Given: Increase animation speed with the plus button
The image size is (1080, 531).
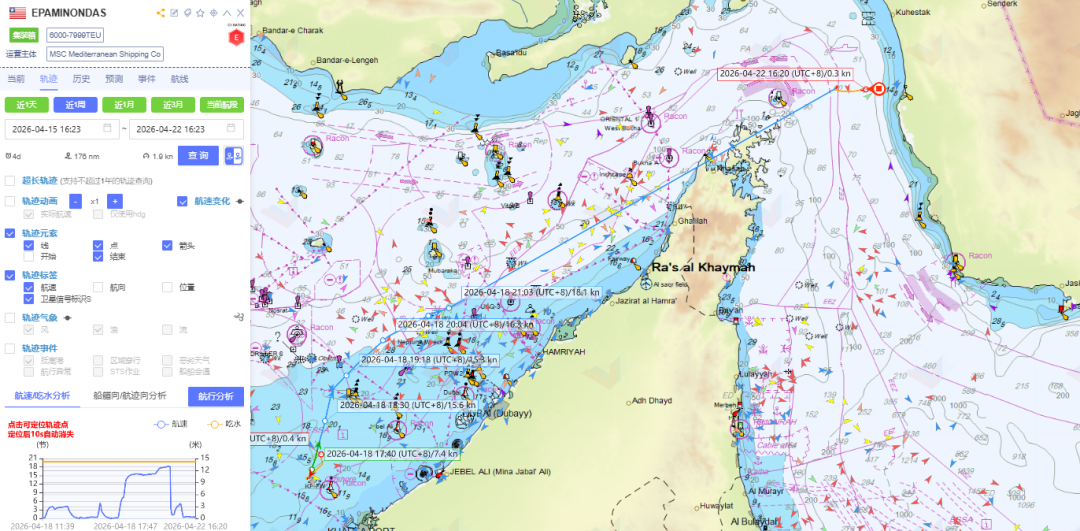Looking at the screenshot, I should 114,201.
